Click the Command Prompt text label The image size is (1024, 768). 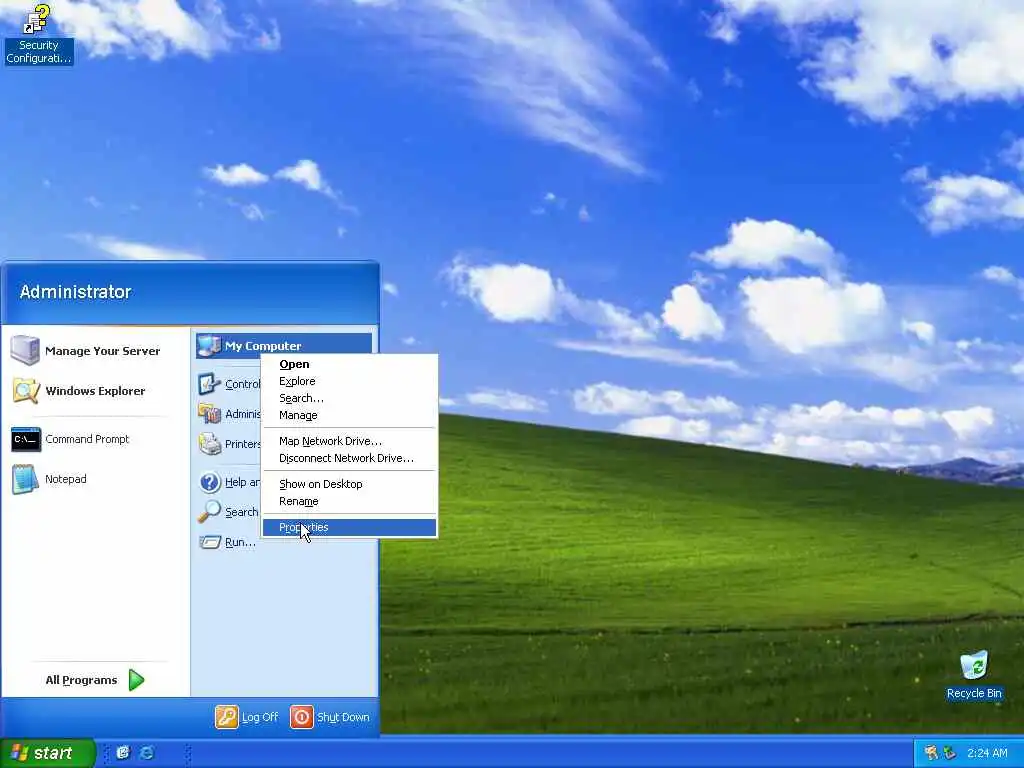coord(87,439)
